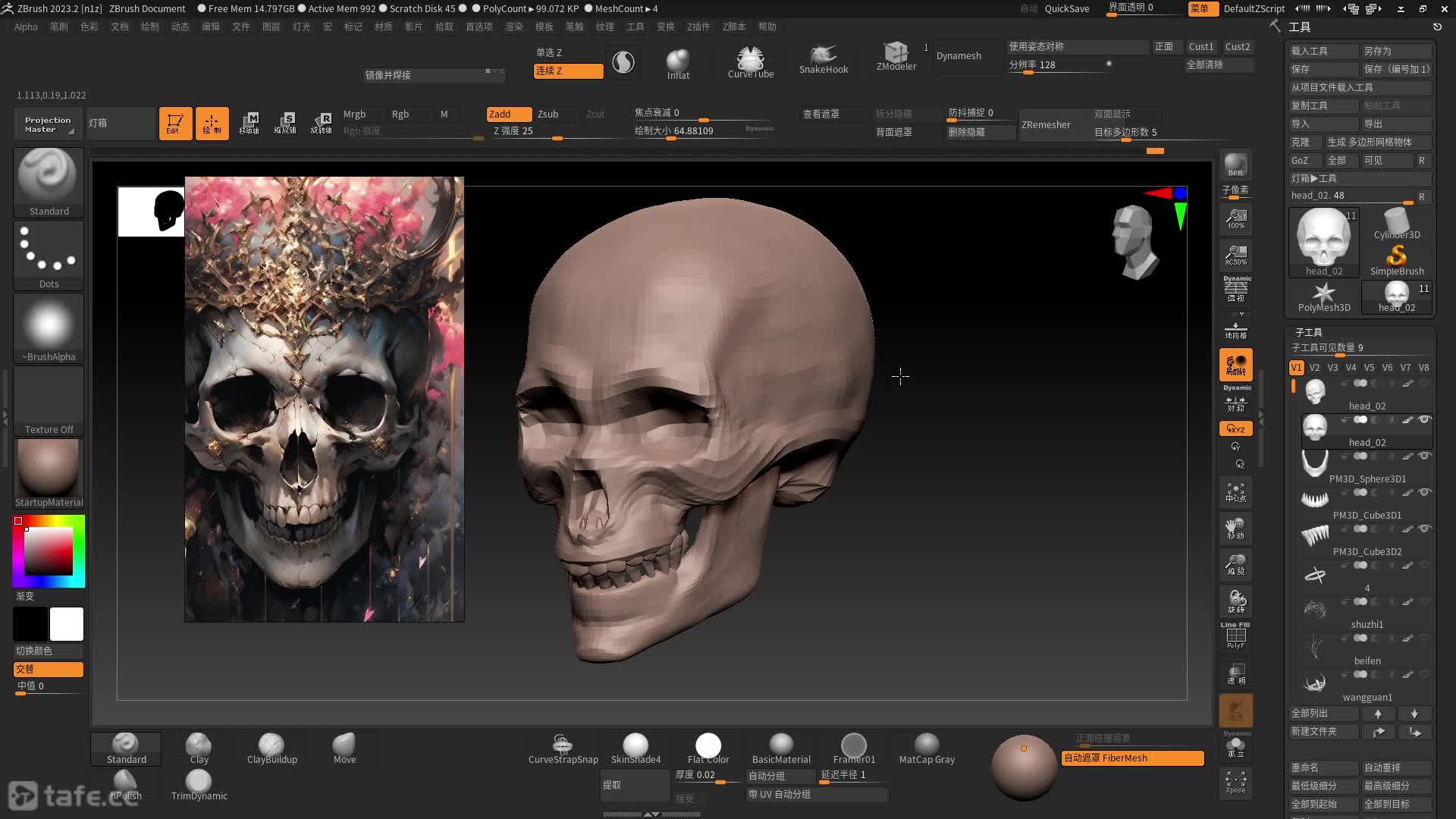1456x819 pixels.
Task: Toggle visibility eye of PM3D_Sphere3D1 subtool
Action: click(x=1424, y=456)
